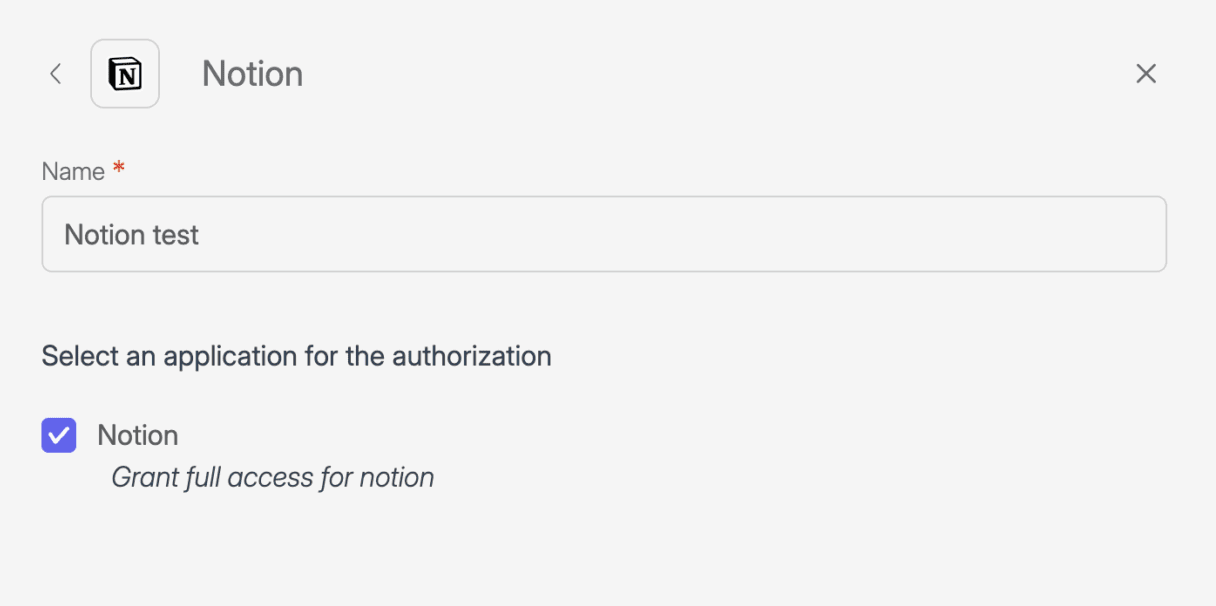The image size is (1216, 606).
Task: Click the 'Grant full access for notion' description
Action: pos(272,478)
